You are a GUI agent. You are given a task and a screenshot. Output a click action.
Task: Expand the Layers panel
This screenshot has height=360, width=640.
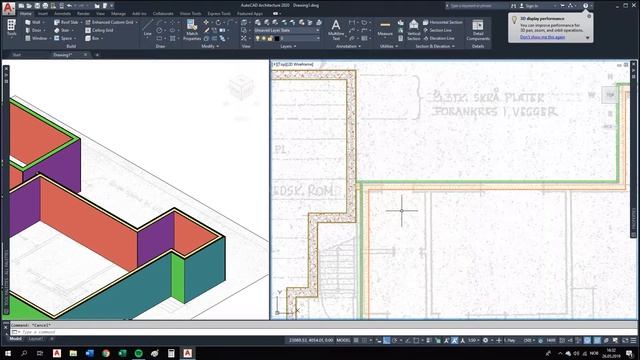[288, 46]
